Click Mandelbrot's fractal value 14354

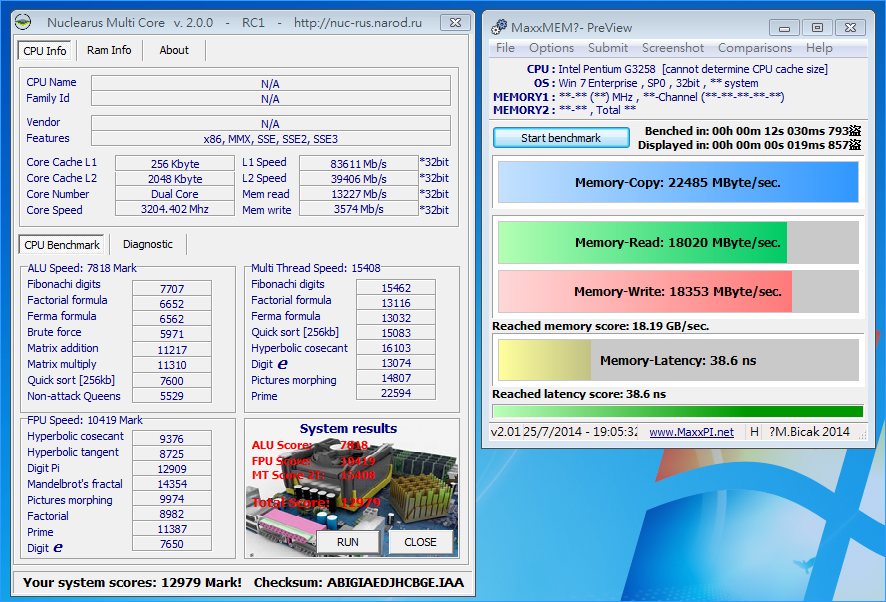[172, 484]
